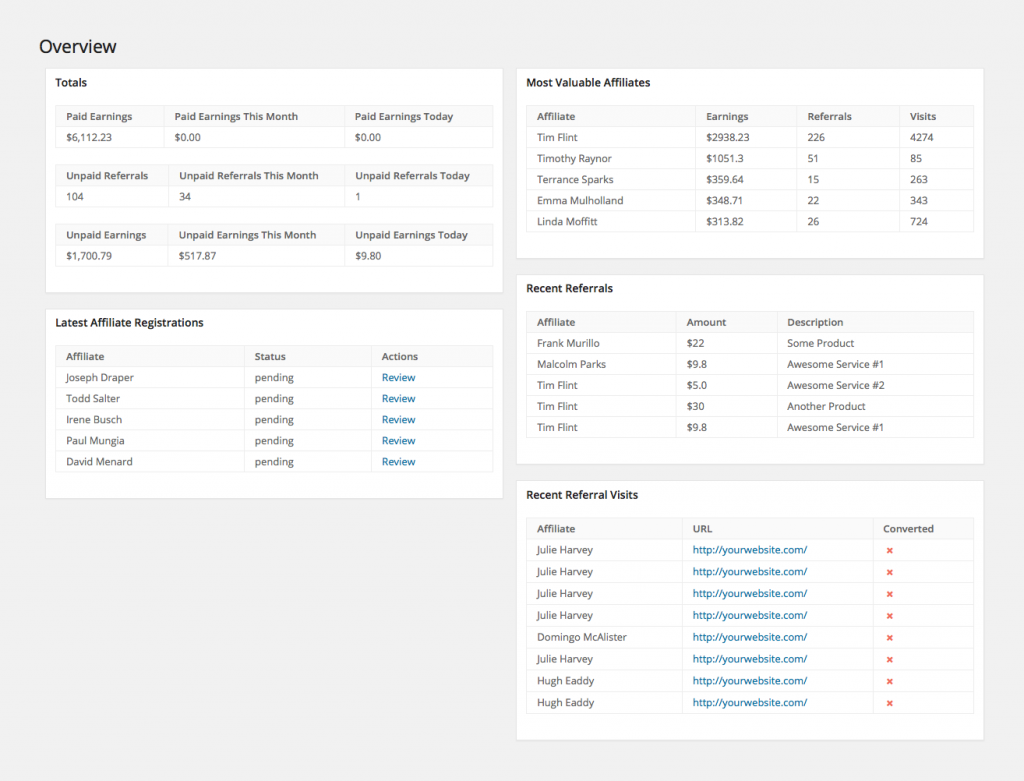Screen dimensions: 1024x781
Task: Open David Menard's Review link
Action: coord(398,462)
